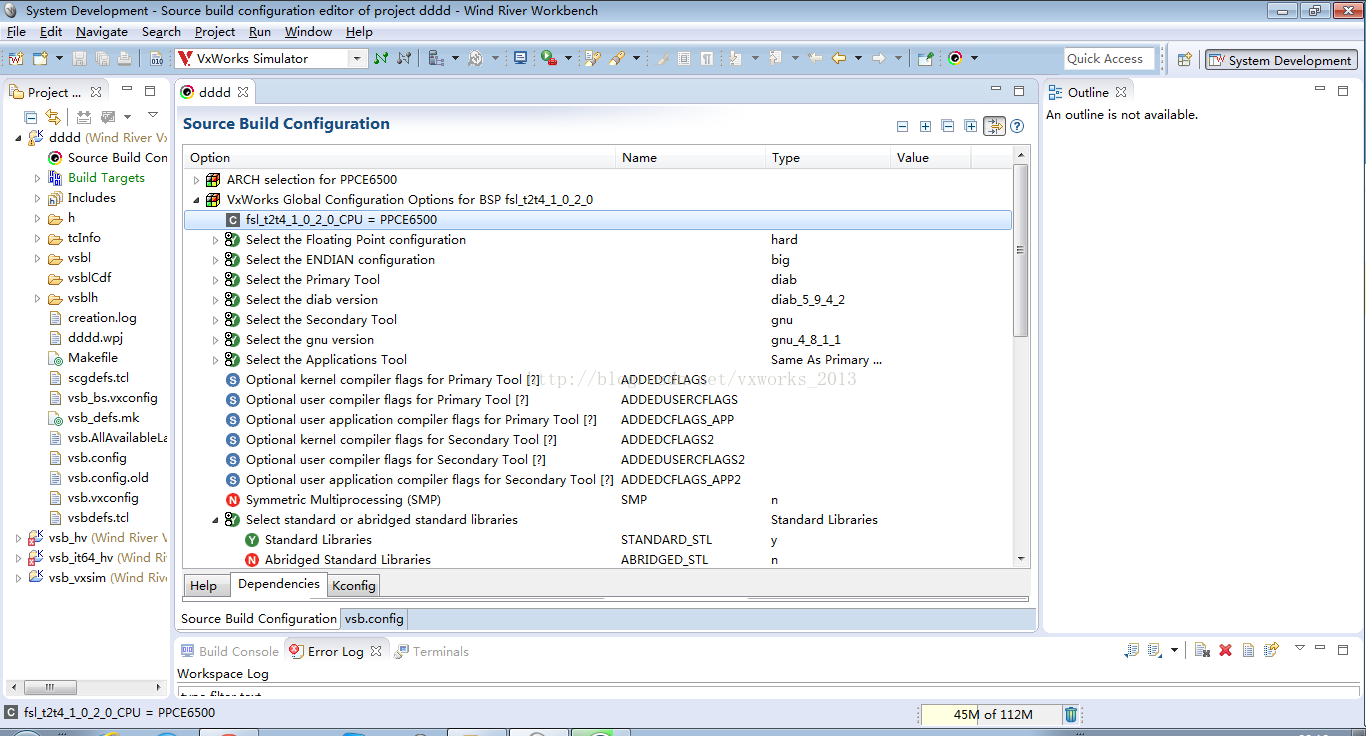
Task: Select Build Targets in project tree
Action: point(106,178)
